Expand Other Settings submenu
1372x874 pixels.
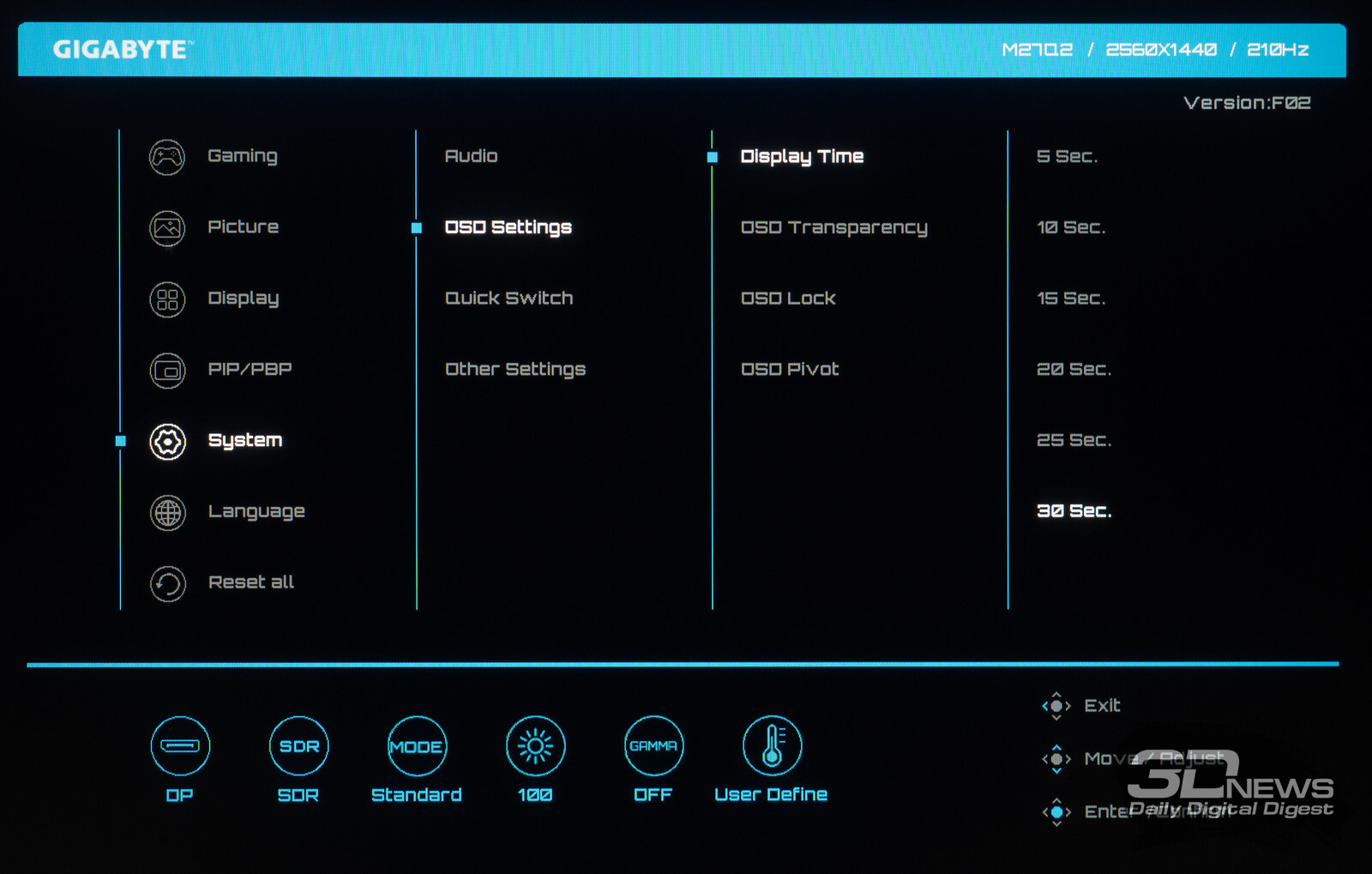[x=514, y=370]
